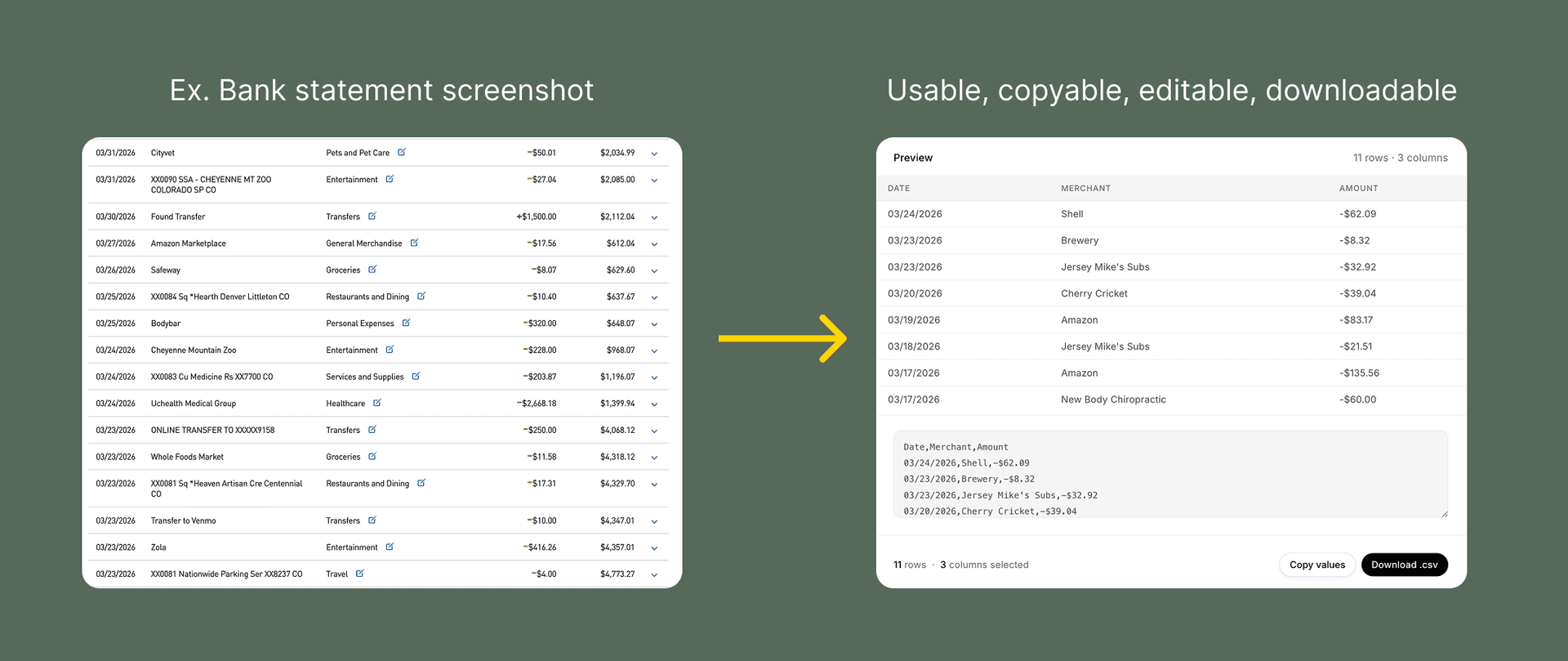Click the -$135.56 amount cell
This screenshot has width=1568, height=661.
pos(1359,373)
